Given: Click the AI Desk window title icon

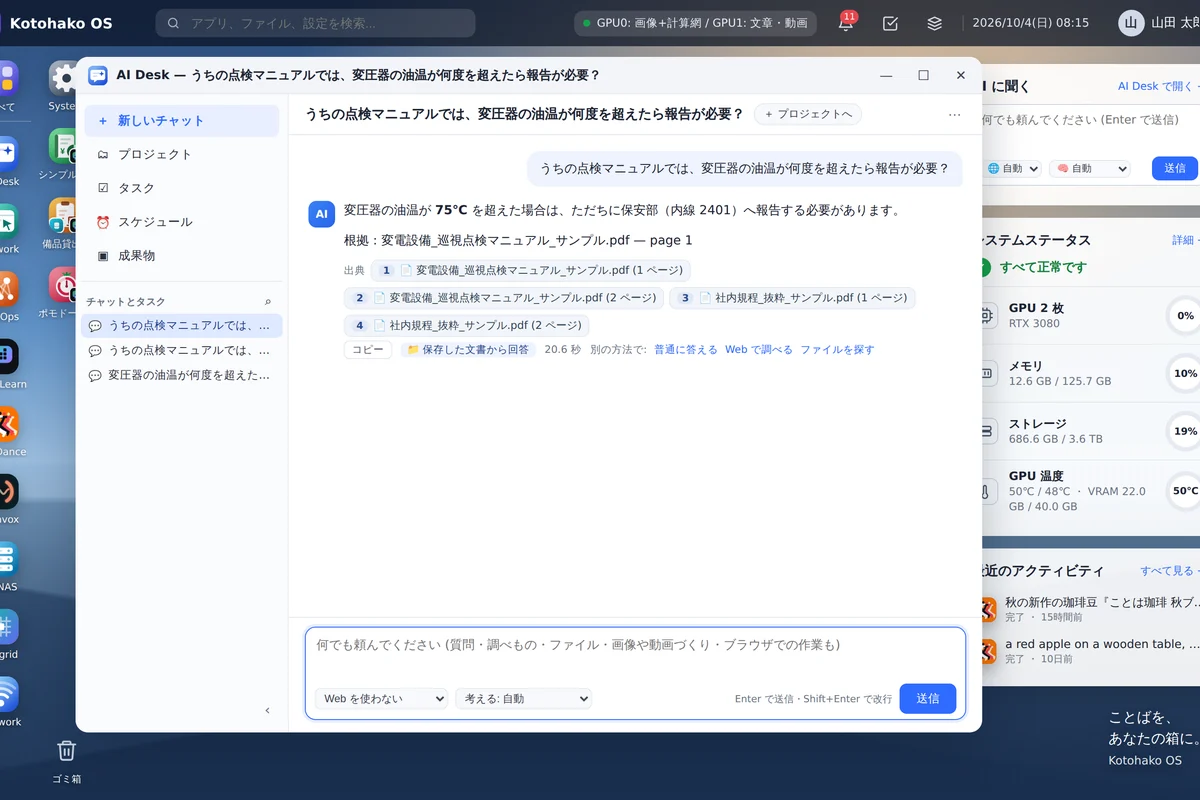Looking at the screenshot, I should 98,75.
